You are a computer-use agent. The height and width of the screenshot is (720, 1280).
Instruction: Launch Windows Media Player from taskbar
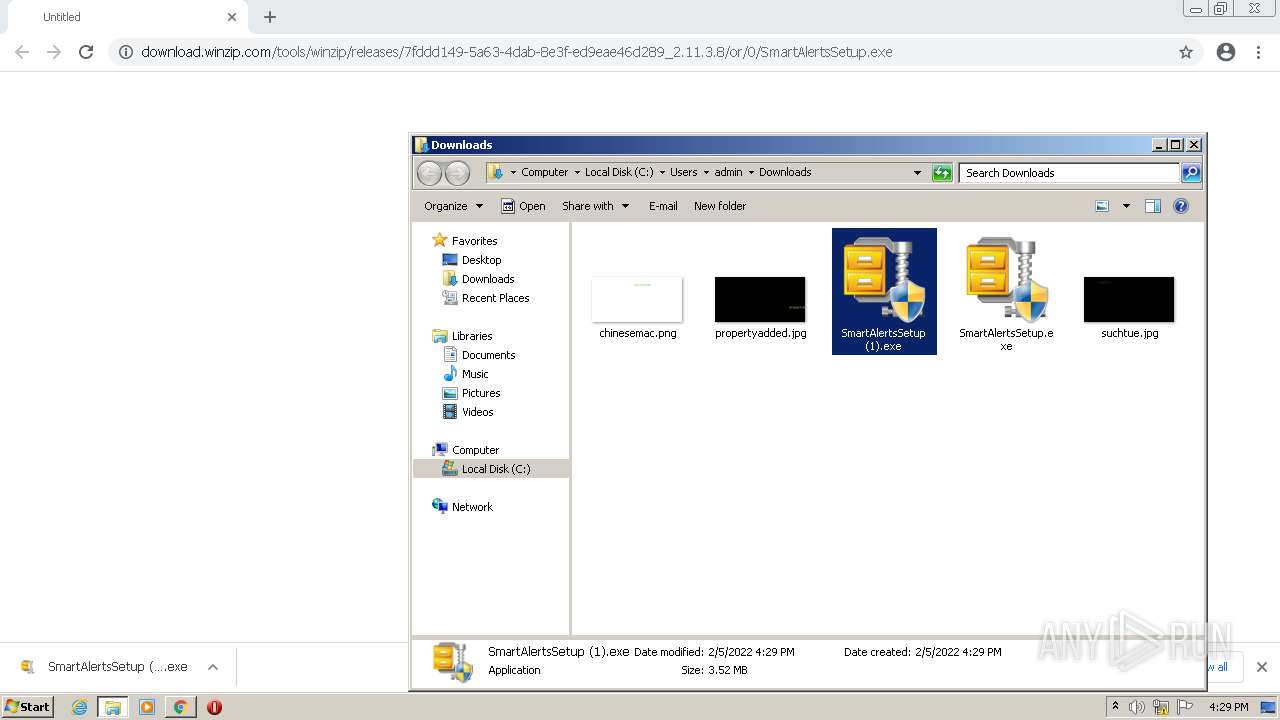point(147,707)
